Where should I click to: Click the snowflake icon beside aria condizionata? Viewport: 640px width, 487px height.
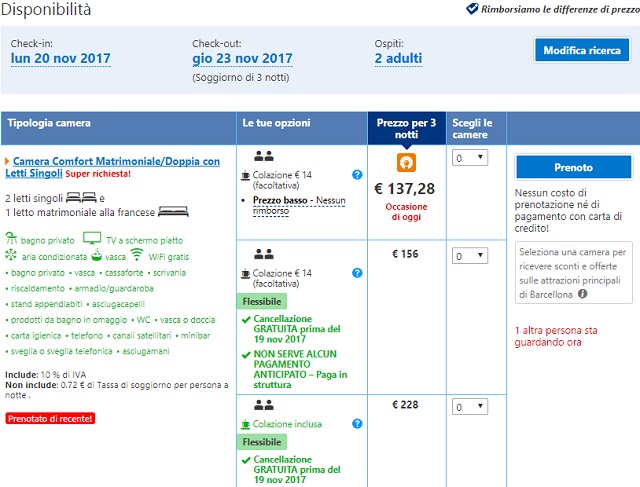[x=11, y=255]
